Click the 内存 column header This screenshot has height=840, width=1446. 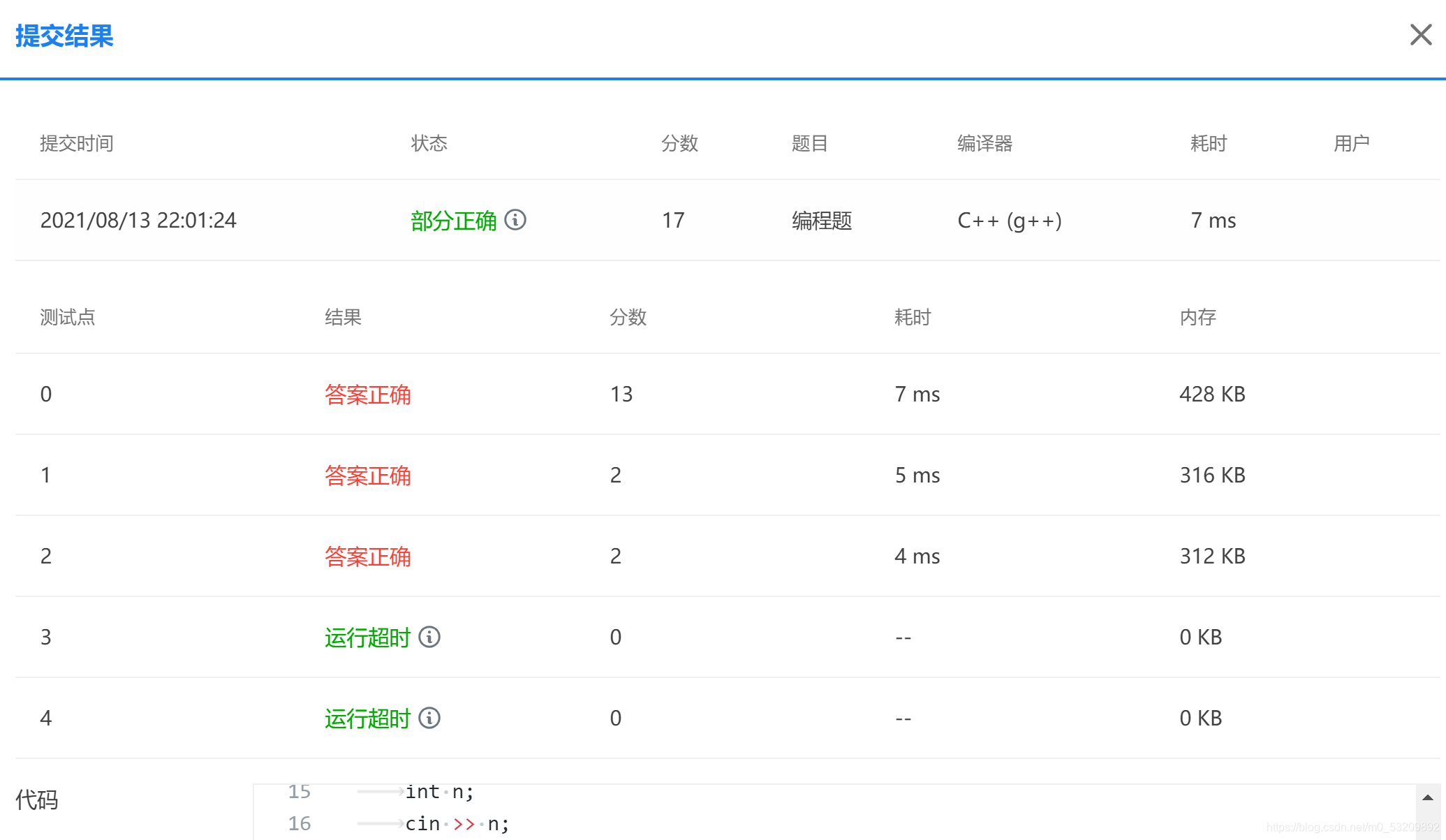click(x=1198, y=317)
